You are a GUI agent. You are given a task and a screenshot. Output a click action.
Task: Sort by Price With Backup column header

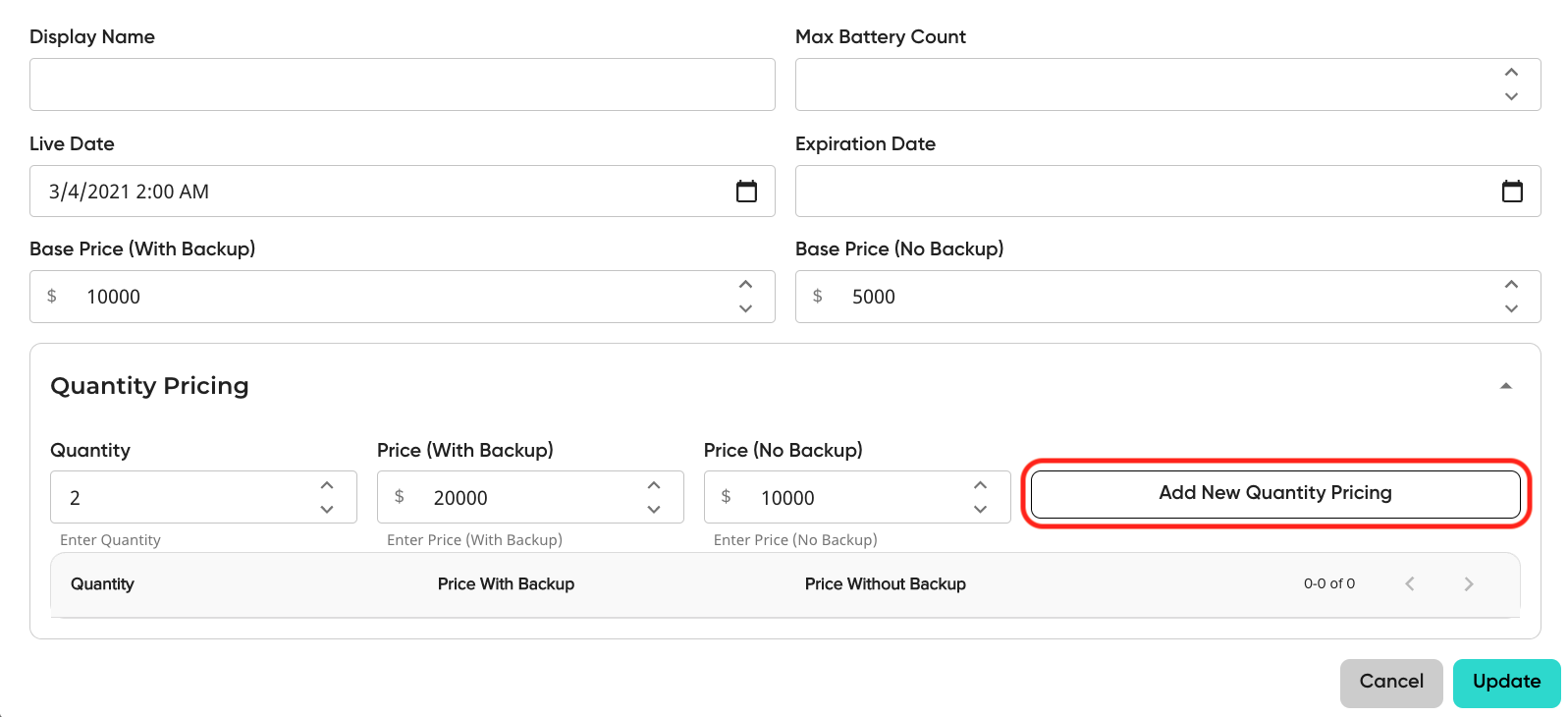pyautogui.click(x=506, y=584)
